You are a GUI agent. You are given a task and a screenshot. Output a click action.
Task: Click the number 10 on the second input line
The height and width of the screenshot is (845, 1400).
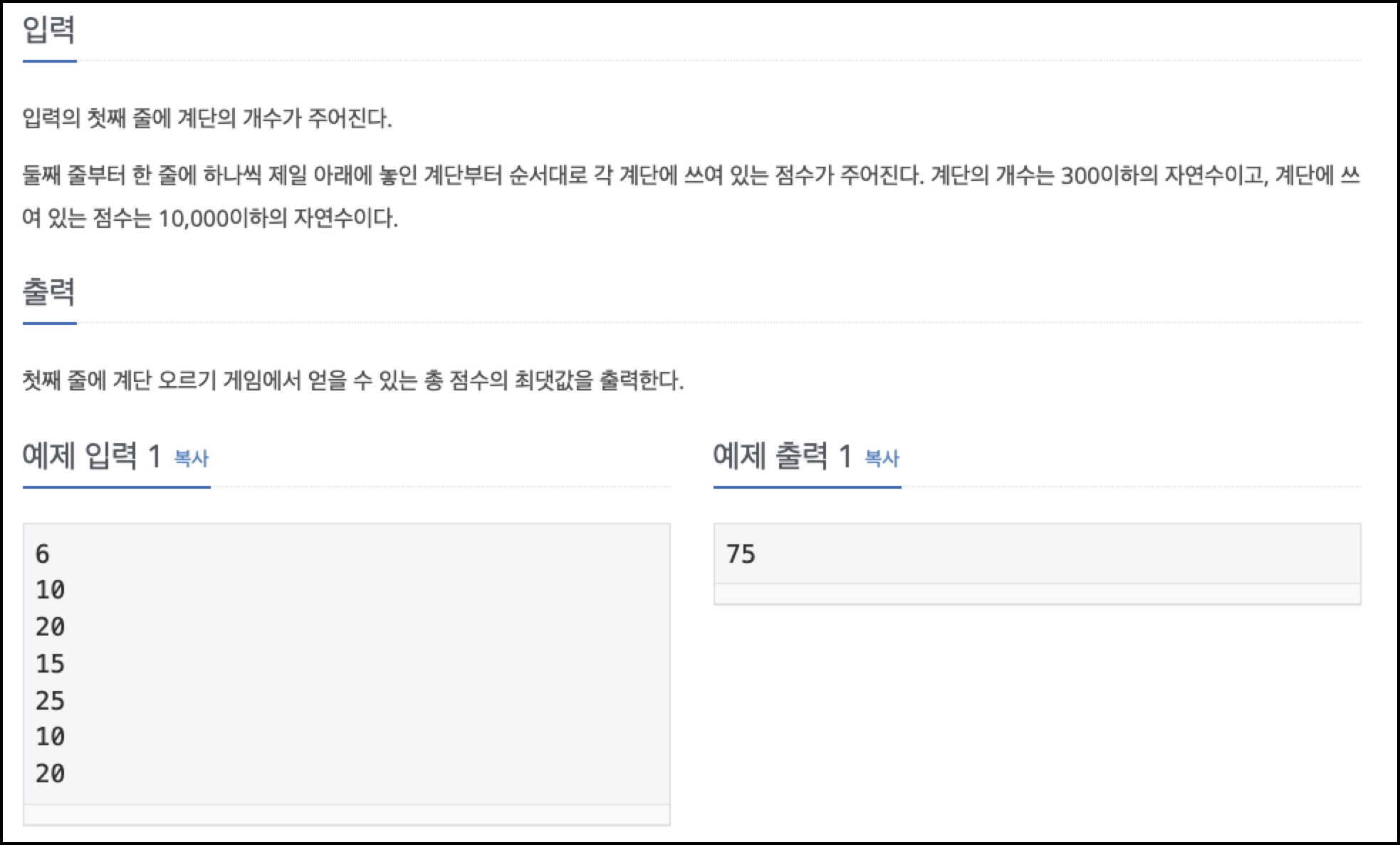(49, 590)
